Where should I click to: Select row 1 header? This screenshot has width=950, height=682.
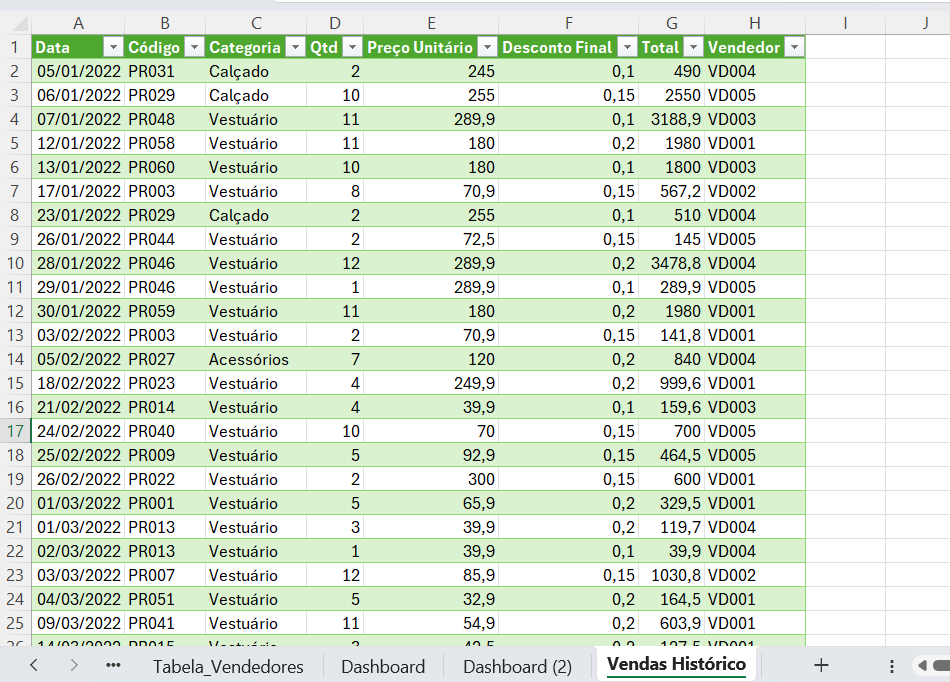click(x=15, y=47)
